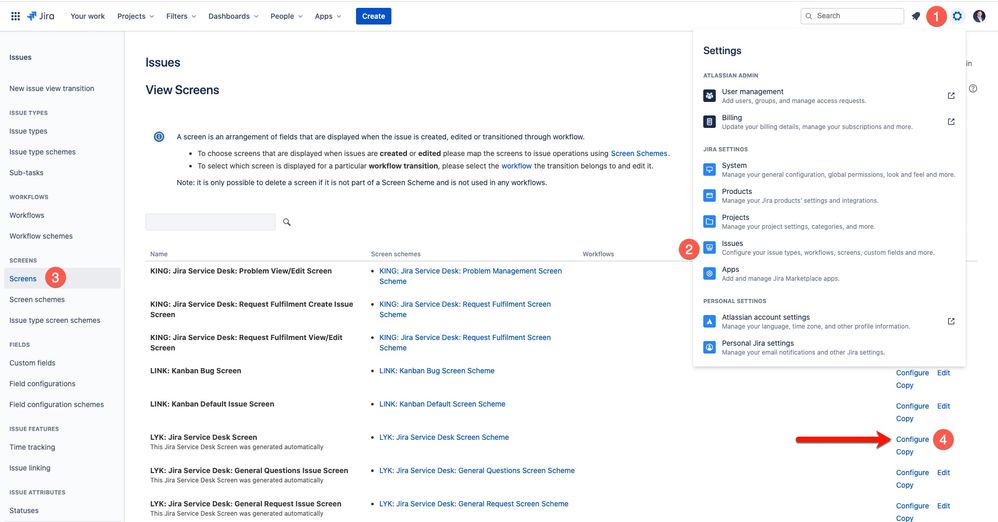
Task: Open Custom fields in sidebar
Action: coord(32,363)
